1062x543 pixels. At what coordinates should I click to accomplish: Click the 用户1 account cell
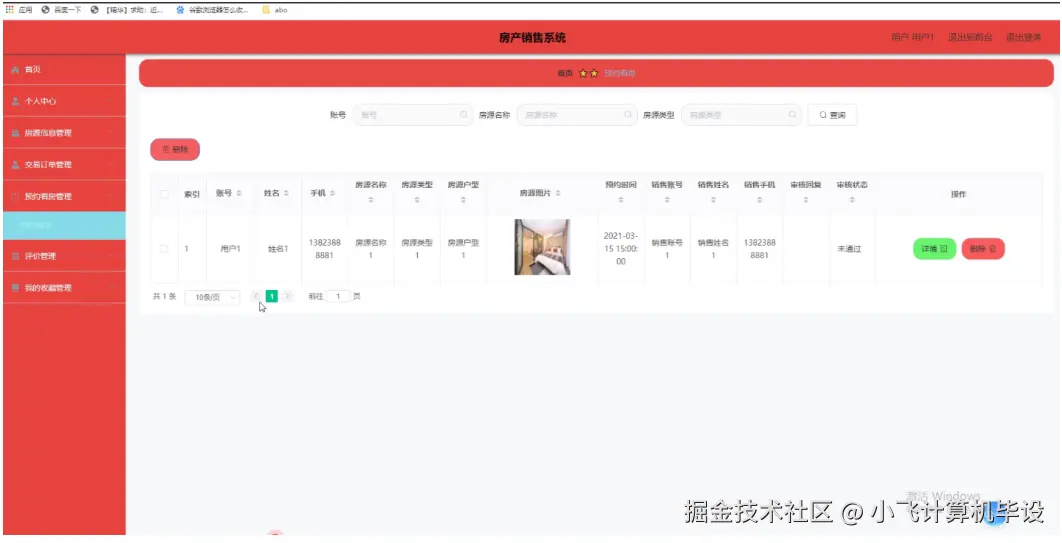tap(230, 249)
